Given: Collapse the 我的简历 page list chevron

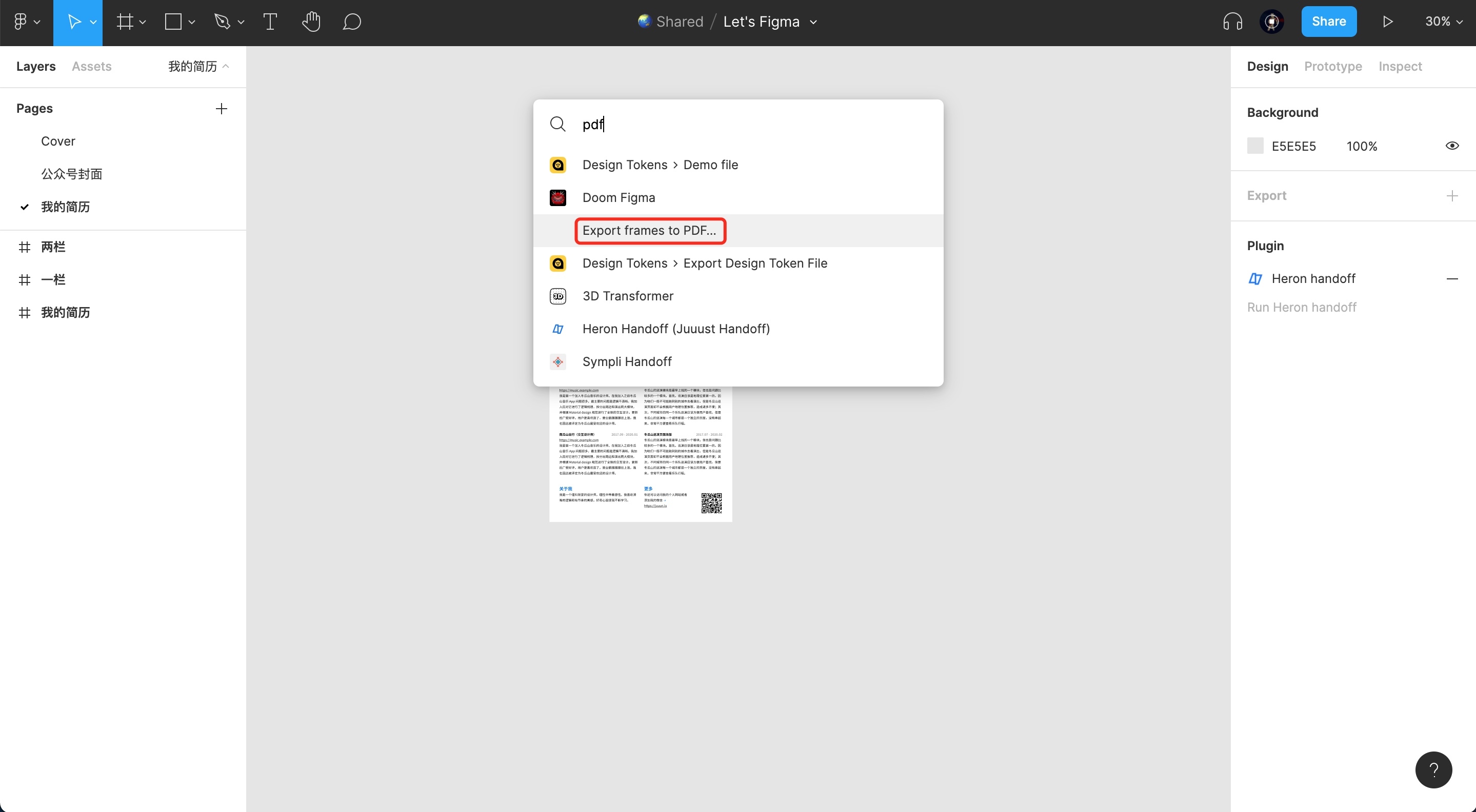Looking at the screenshot, I should [226, 67].
